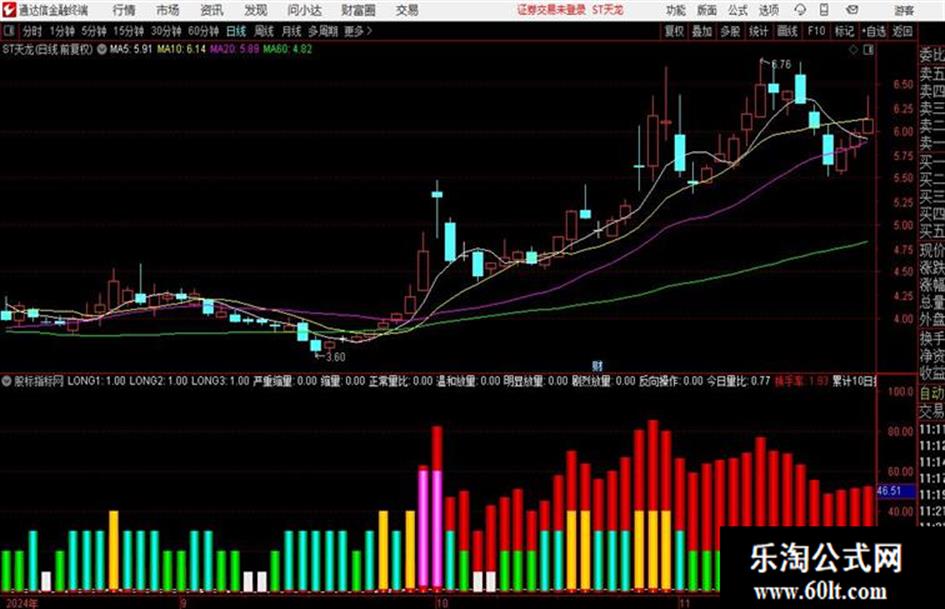Screen dimensions: 945x609
Task: Click the 证券交易未登录 login link
Action: click(551, 10)
